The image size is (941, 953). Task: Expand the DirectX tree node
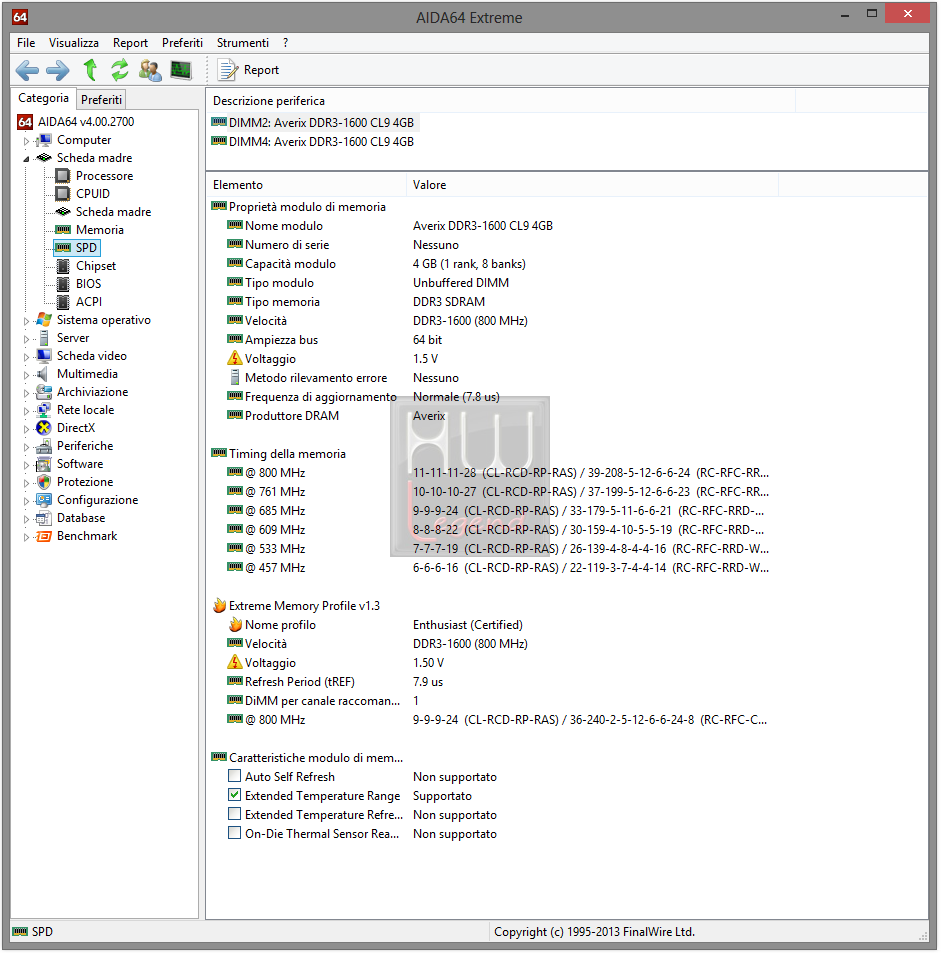coord(26,429)
